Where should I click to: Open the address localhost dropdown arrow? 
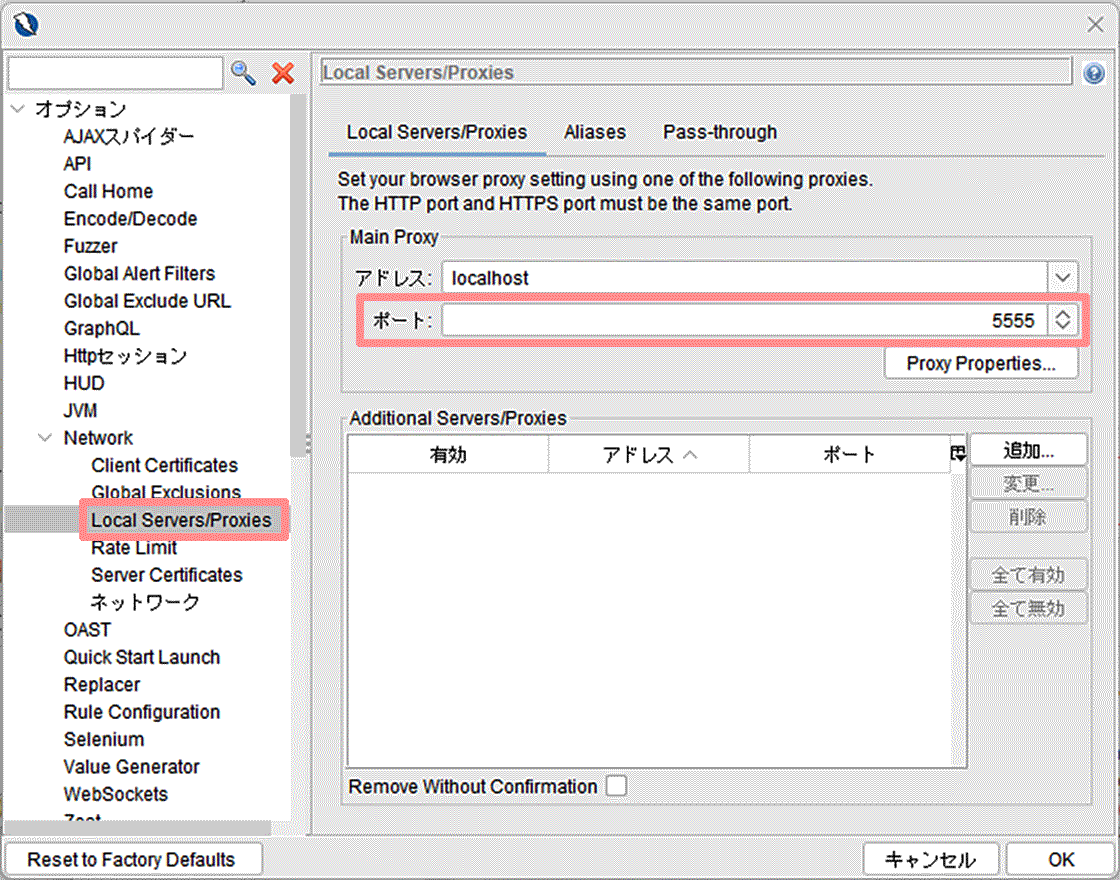[x=1062, y=277]
